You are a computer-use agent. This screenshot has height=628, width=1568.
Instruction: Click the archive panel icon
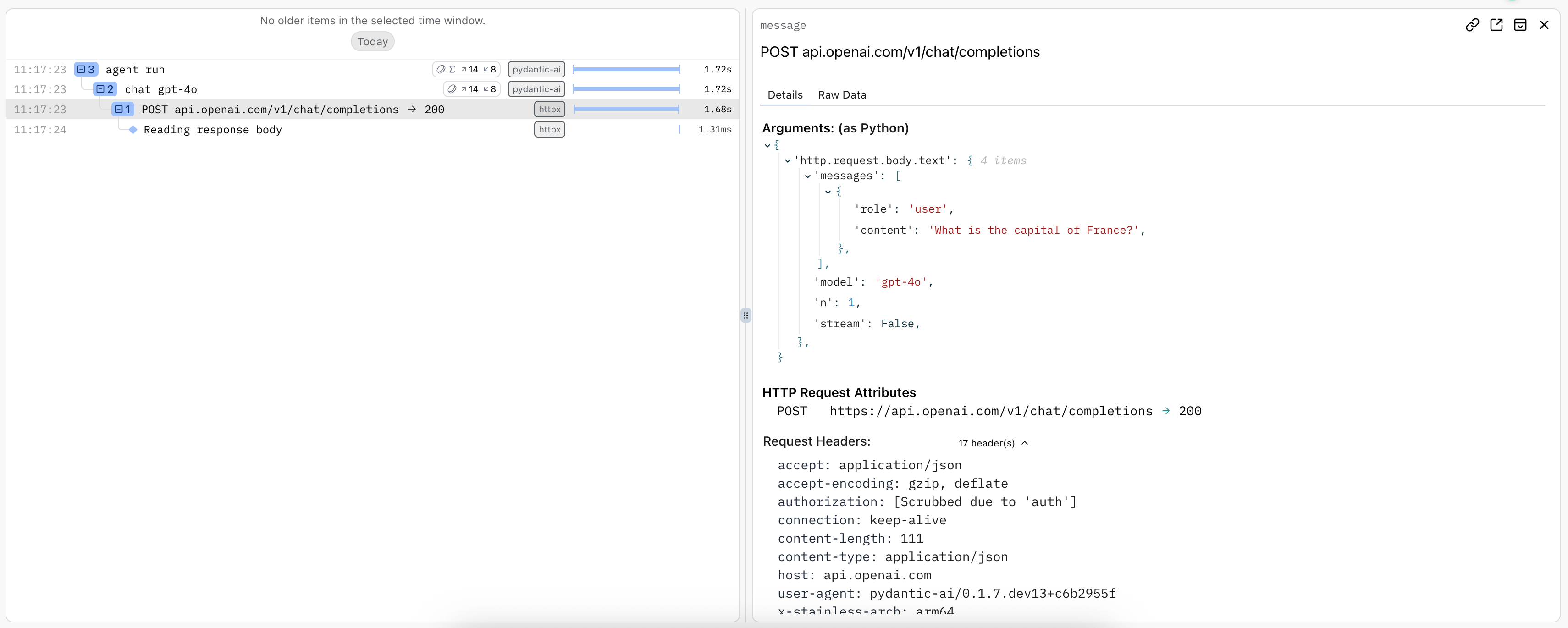(1520, 25)
